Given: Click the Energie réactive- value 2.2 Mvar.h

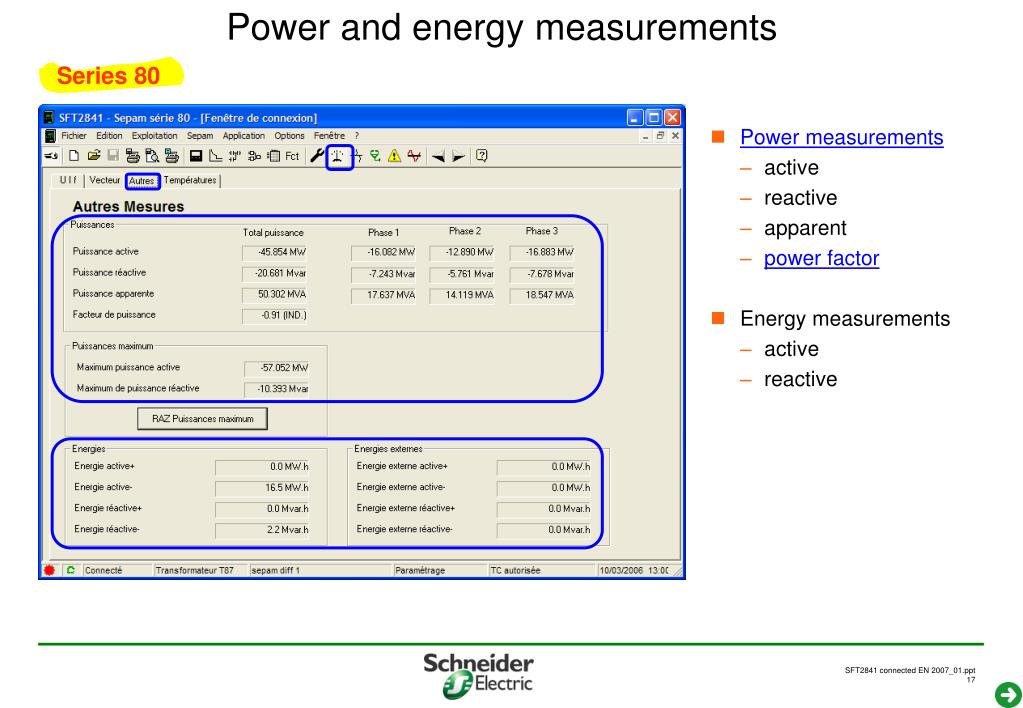Looking at the screenshot, I should pos(262,529).
